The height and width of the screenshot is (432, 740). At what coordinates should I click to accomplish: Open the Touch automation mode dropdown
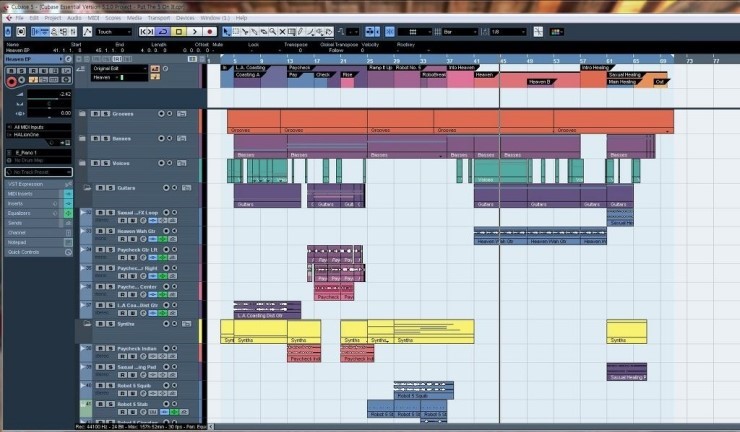tap(116, 31)
